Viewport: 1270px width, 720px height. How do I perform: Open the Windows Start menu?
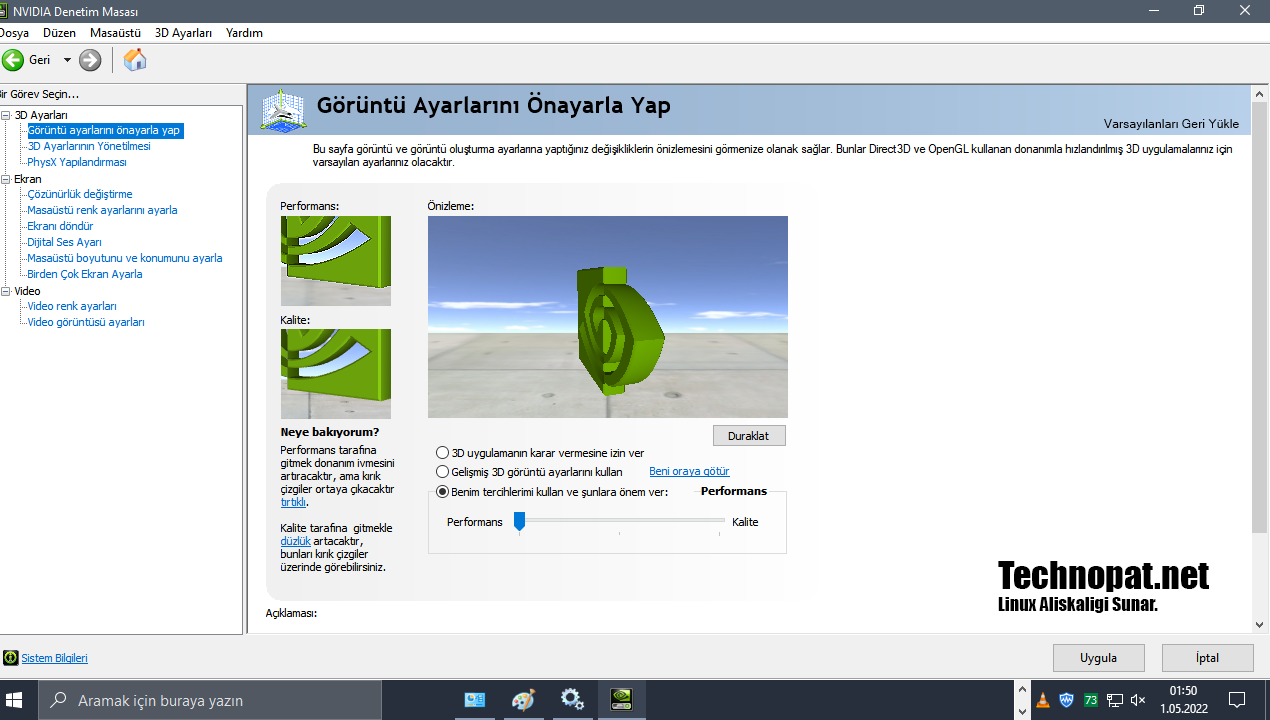[x=15, y=700]
